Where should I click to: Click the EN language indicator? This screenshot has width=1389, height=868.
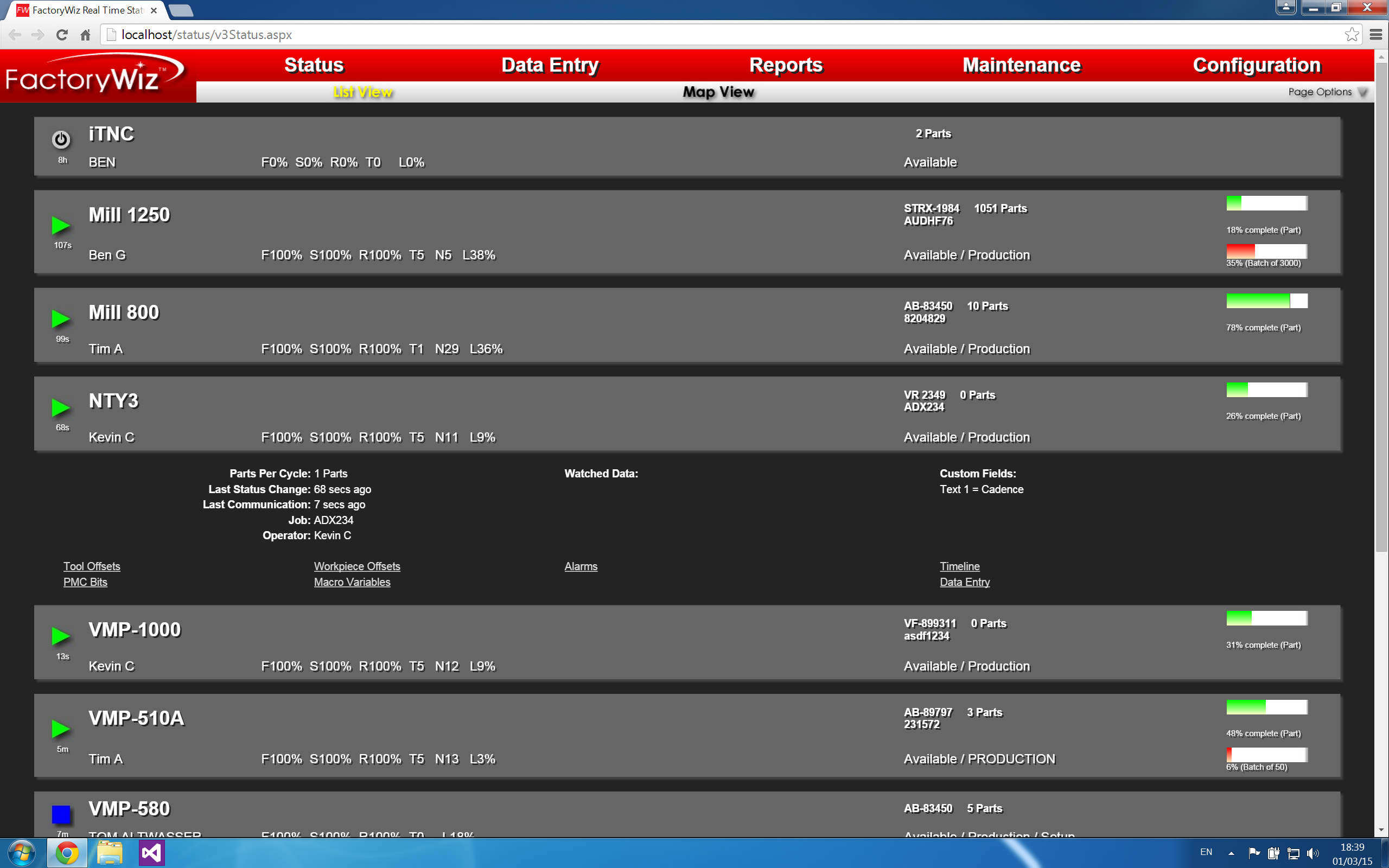(1206, 852)
